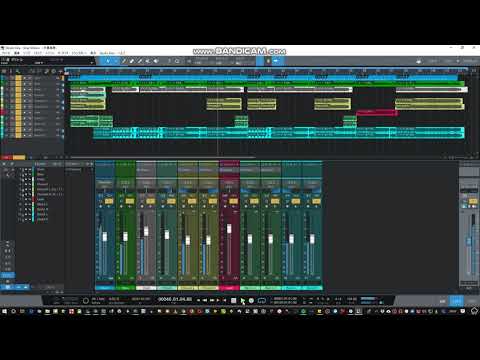Image resolution: width=480 pixels, height=360 pixels.
Task: Click the Play button in transport
Action: pyautogui.click(x=242, y=301)
